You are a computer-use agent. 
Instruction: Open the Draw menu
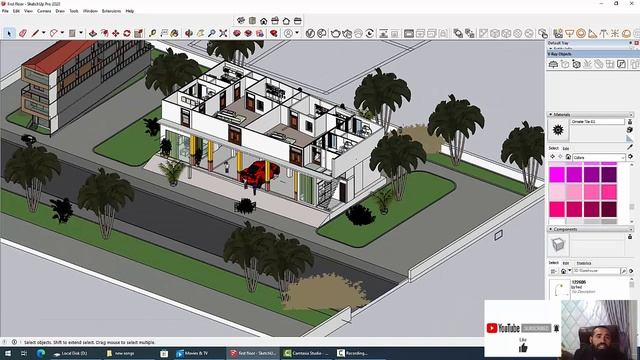point(60,11)
